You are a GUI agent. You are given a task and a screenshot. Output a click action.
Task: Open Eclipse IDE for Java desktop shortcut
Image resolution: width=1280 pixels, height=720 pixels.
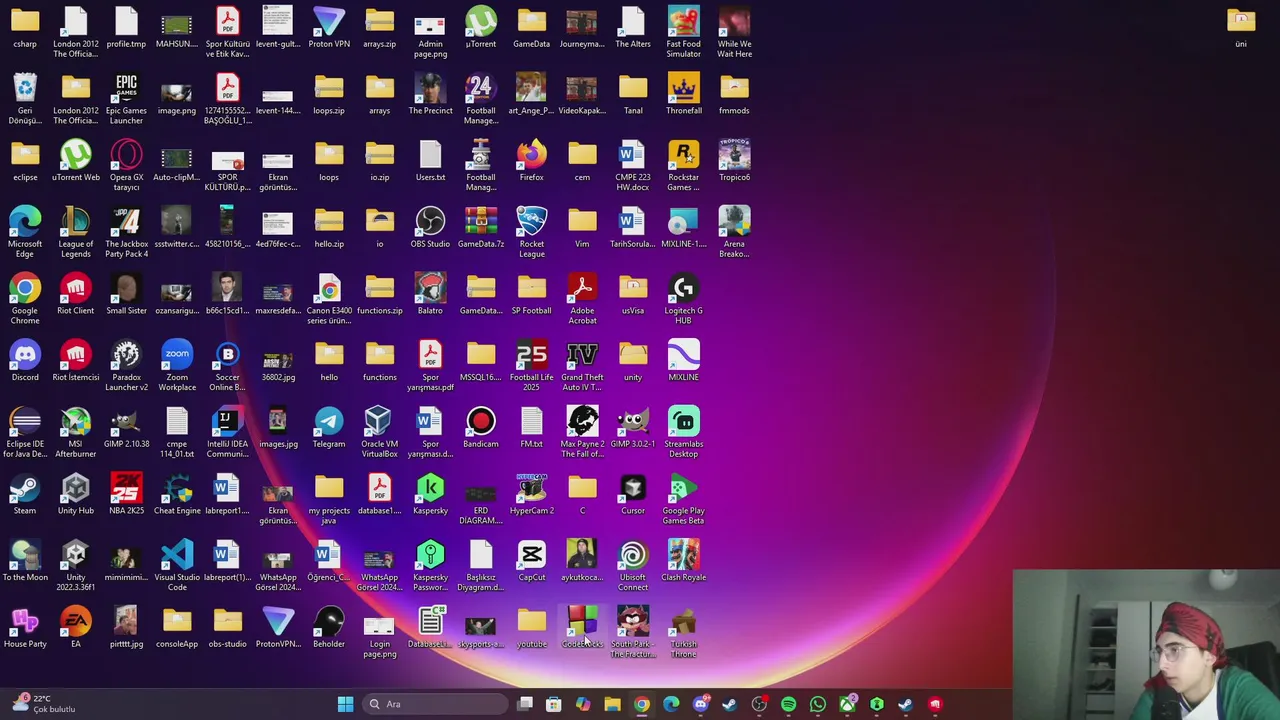25,432
